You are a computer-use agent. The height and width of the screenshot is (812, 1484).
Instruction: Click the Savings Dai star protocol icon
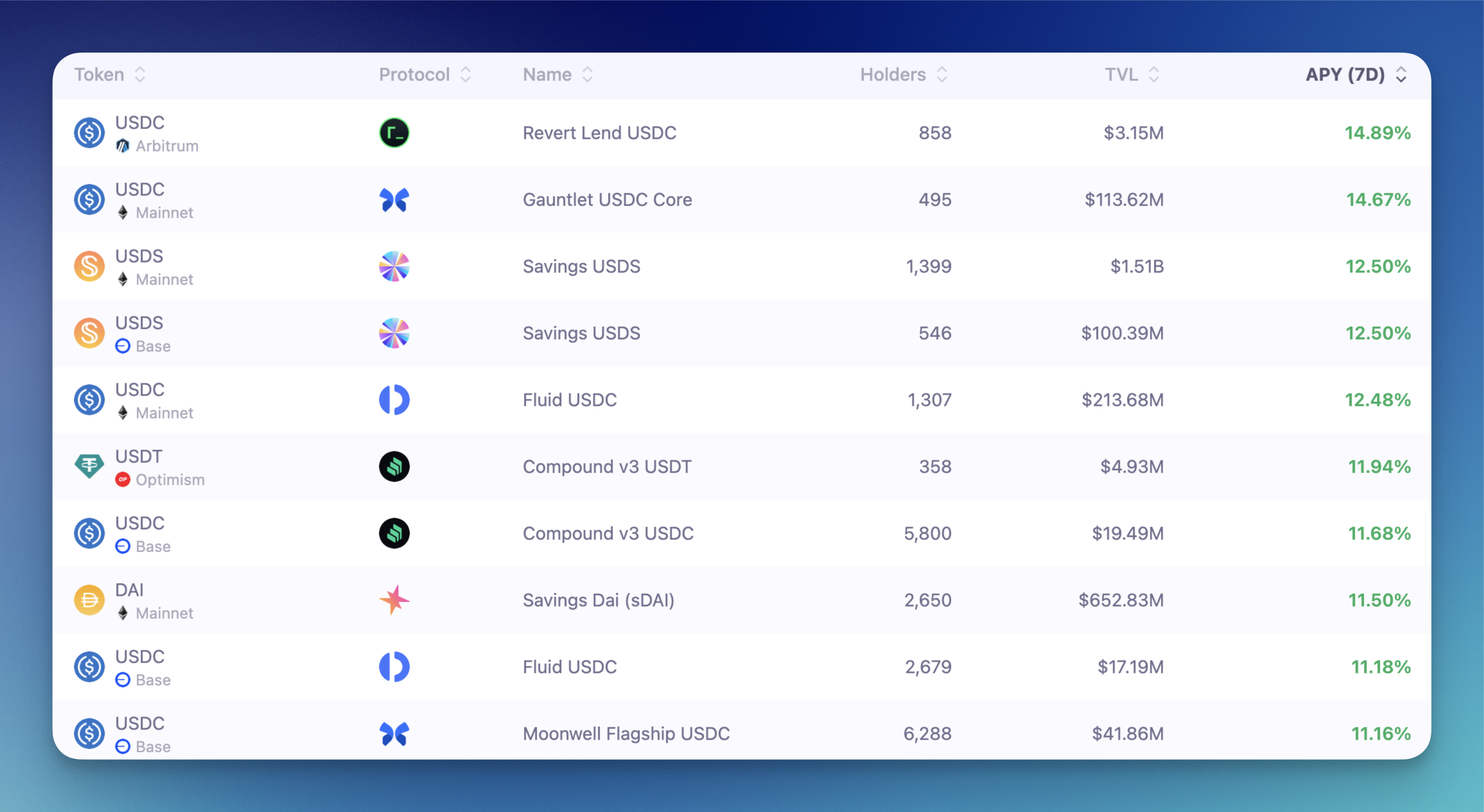394,600
